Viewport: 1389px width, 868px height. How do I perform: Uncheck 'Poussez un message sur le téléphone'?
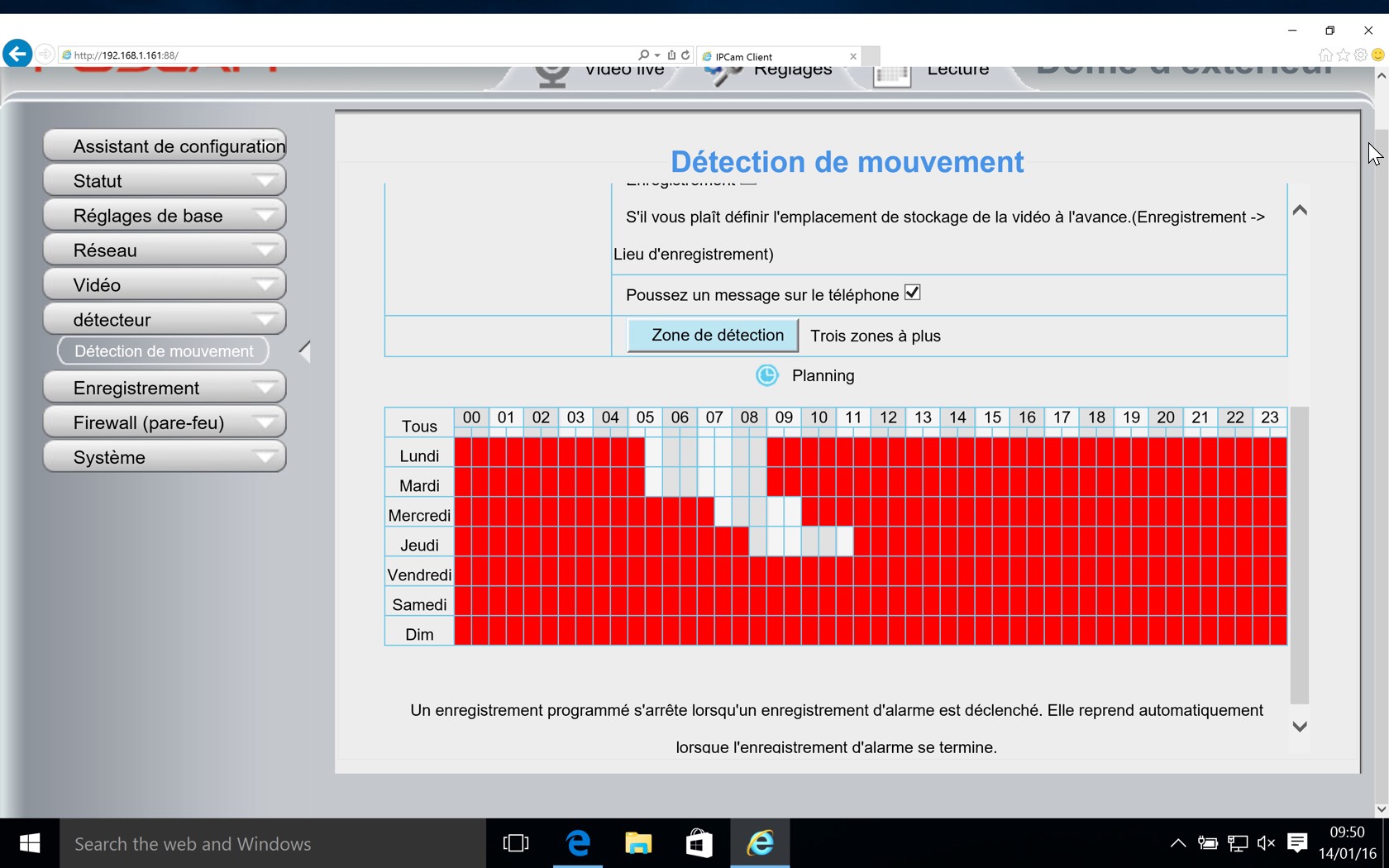[912, 293]
